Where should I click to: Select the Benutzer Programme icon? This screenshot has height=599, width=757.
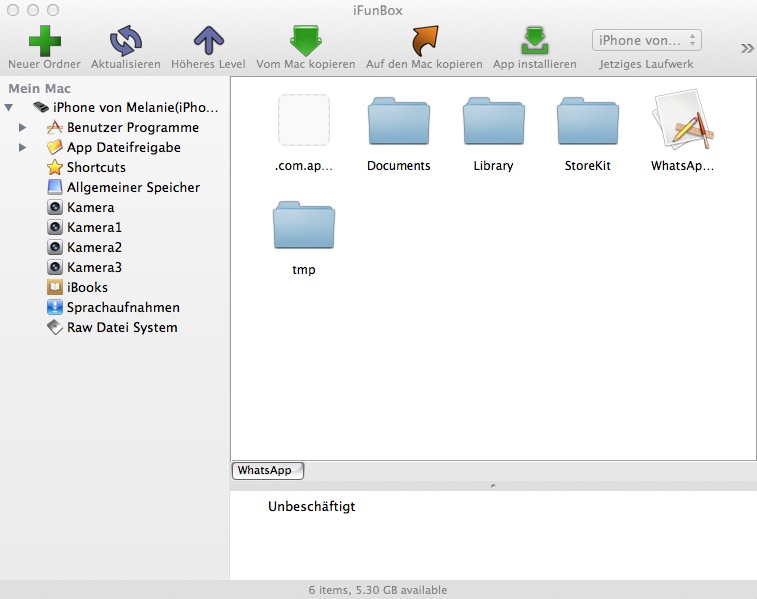[x=55, y=127]
